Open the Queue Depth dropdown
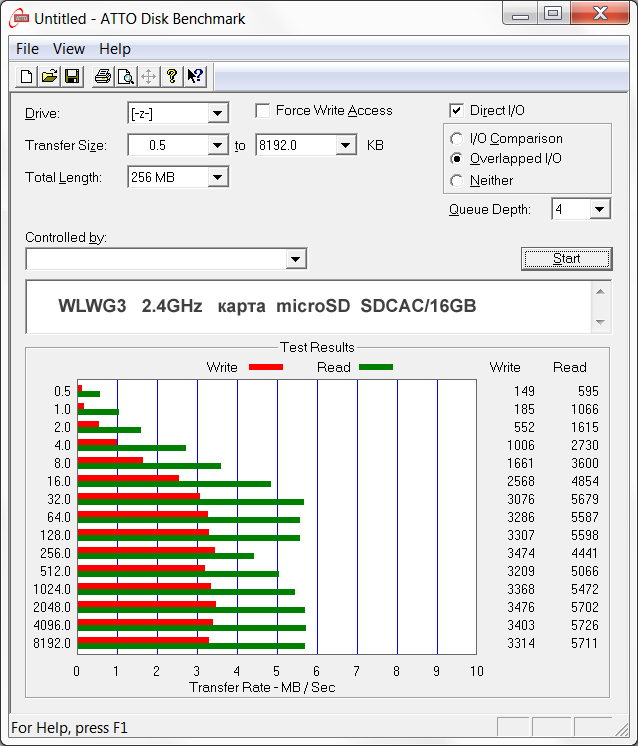The height and width of the screenshot is (746, 638). [x=599, y=209]
